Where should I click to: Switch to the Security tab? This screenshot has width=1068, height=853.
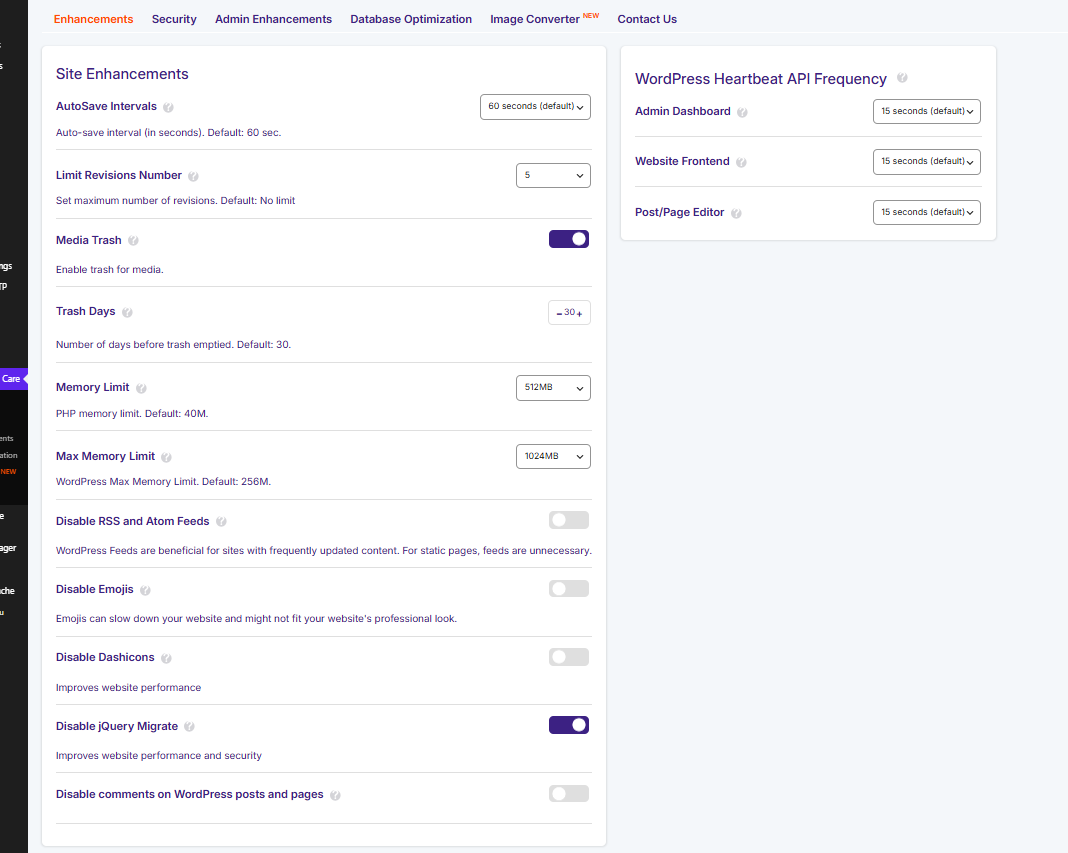coord(174,19)
